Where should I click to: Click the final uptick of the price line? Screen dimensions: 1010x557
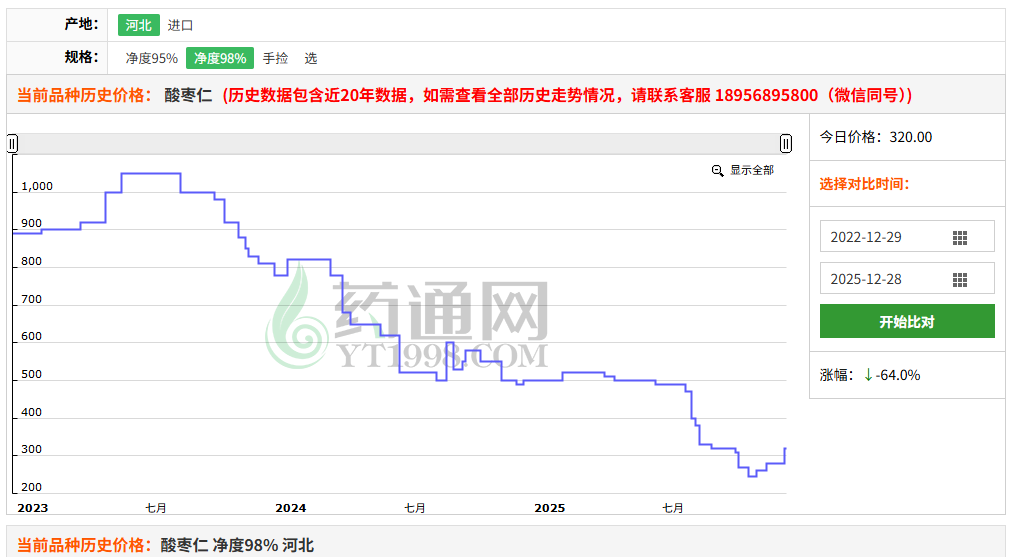pyautogui.click(x=785, y=455)
